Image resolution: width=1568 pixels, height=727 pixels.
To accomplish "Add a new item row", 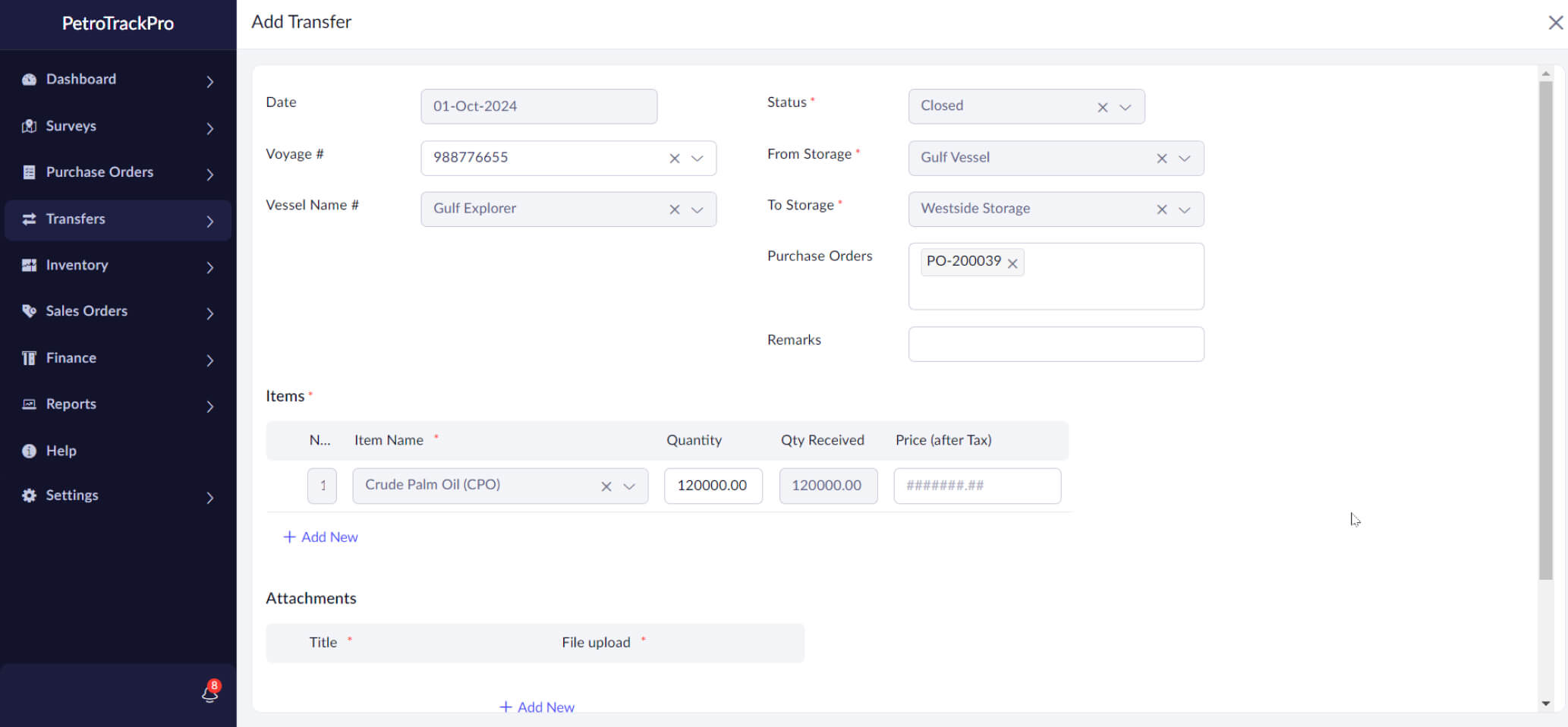I will coord(320,537).
